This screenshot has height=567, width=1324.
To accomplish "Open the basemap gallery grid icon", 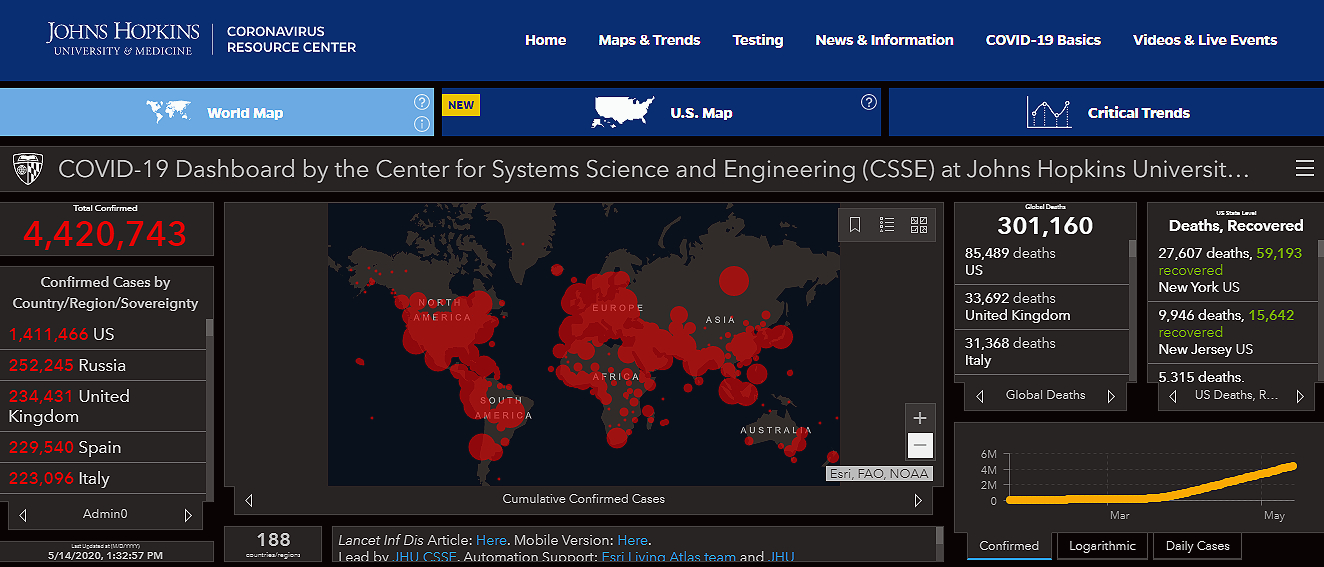I will [x=919, y=225].
